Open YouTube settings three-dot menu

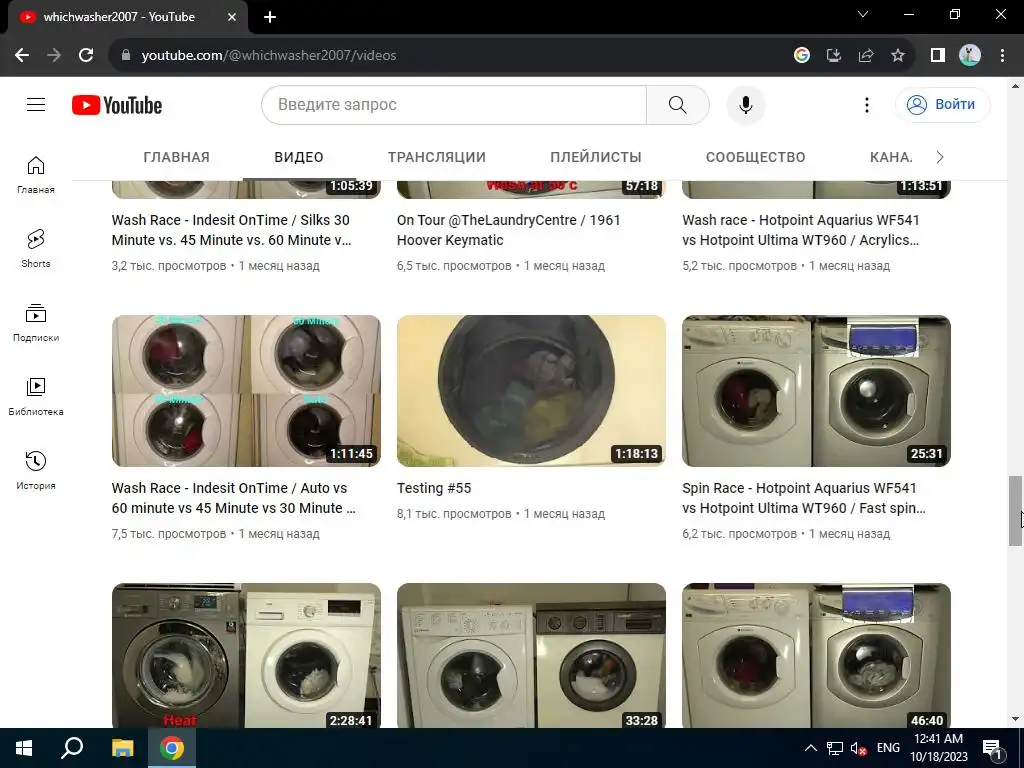pyautogui.click(x=867, y=104)
